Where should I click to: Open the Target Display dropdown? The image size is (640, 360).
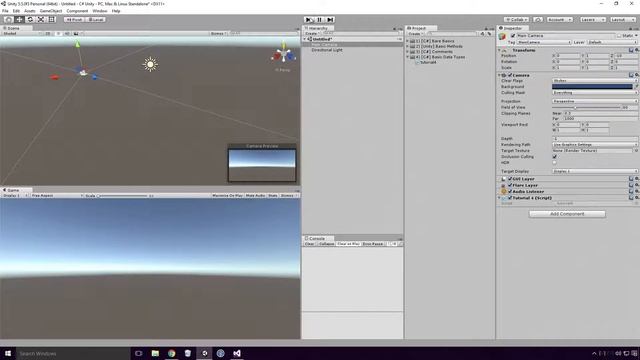coord(595,171)
